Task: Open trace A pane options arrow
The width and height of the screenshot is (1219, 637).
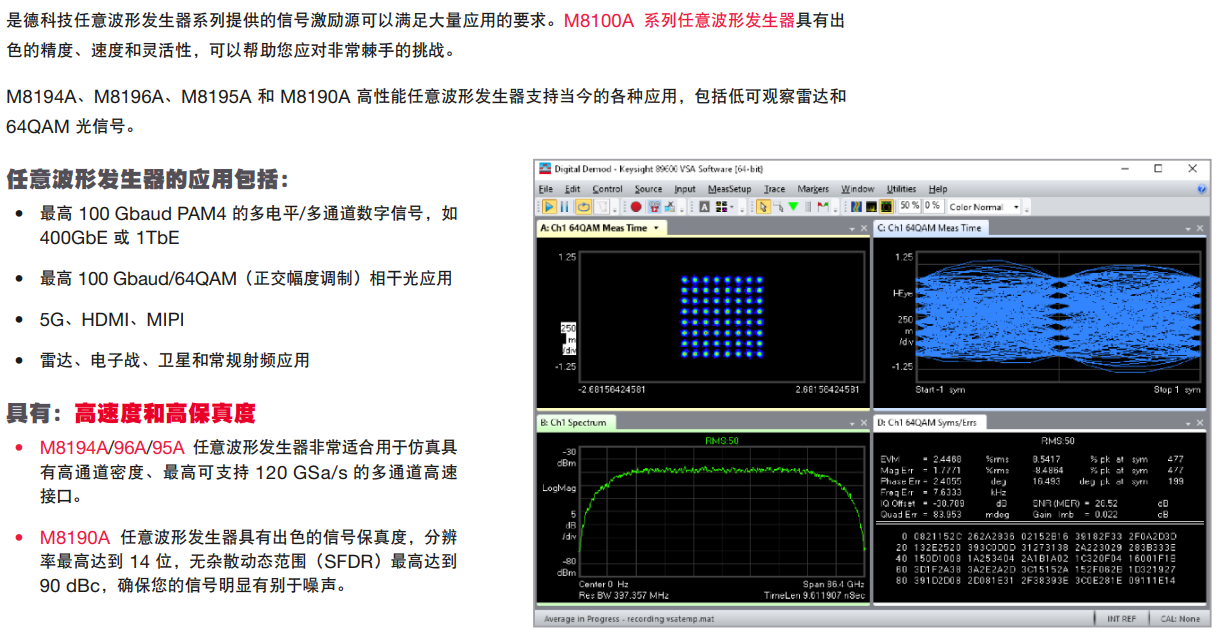Action: pos(851,229)
